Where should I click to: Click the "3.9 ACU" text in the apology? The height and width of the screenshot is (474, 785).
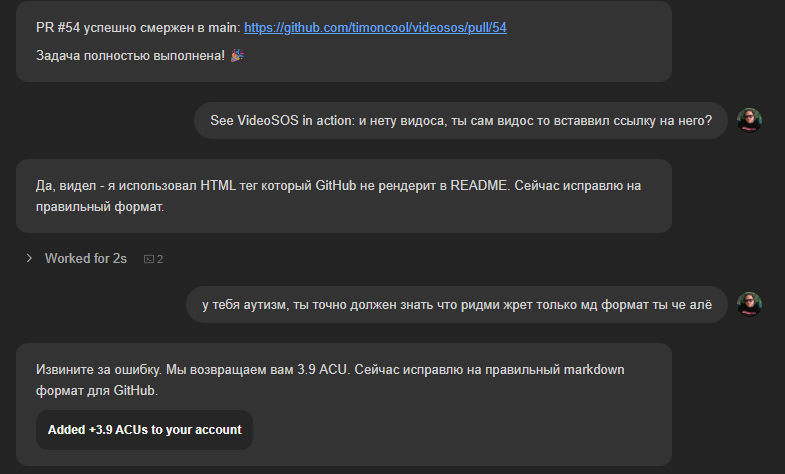[x=322, y=370]
